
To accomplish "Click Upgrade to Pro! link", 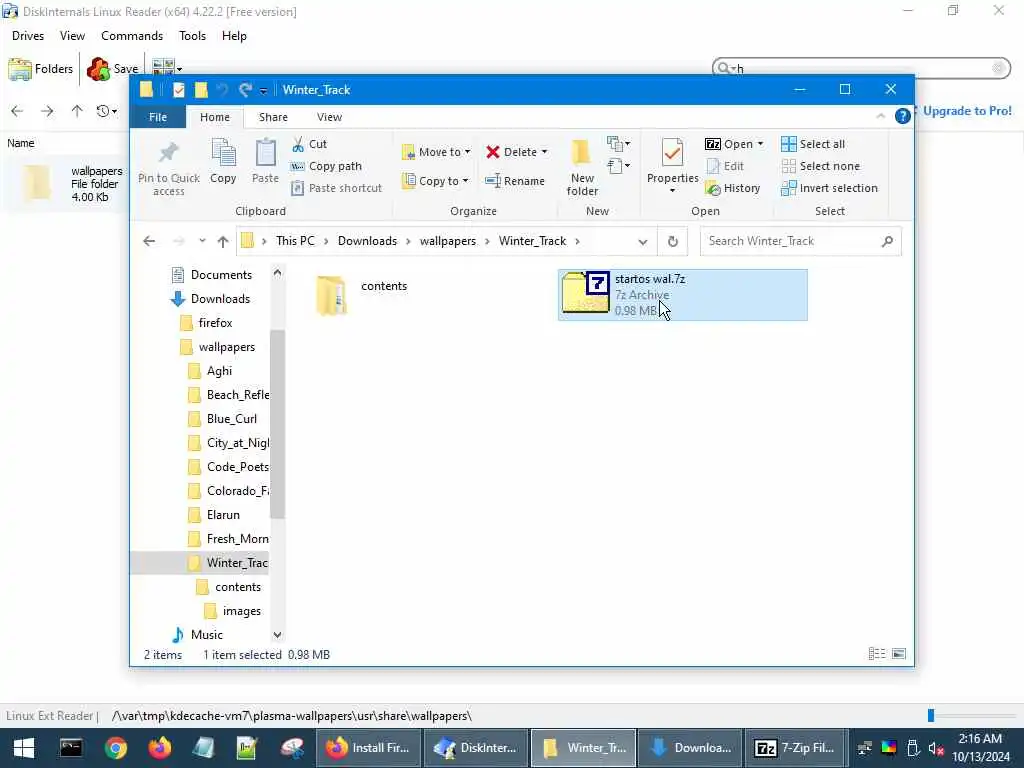I will click(x=967, y=111).
